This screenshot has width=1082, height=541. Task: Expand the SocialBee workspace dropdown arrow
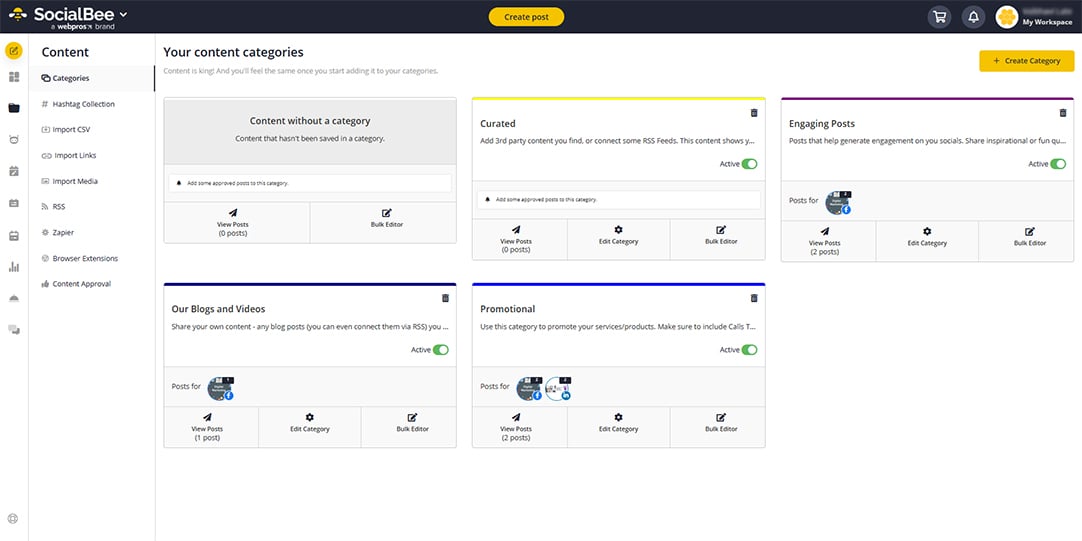point(124,14)
